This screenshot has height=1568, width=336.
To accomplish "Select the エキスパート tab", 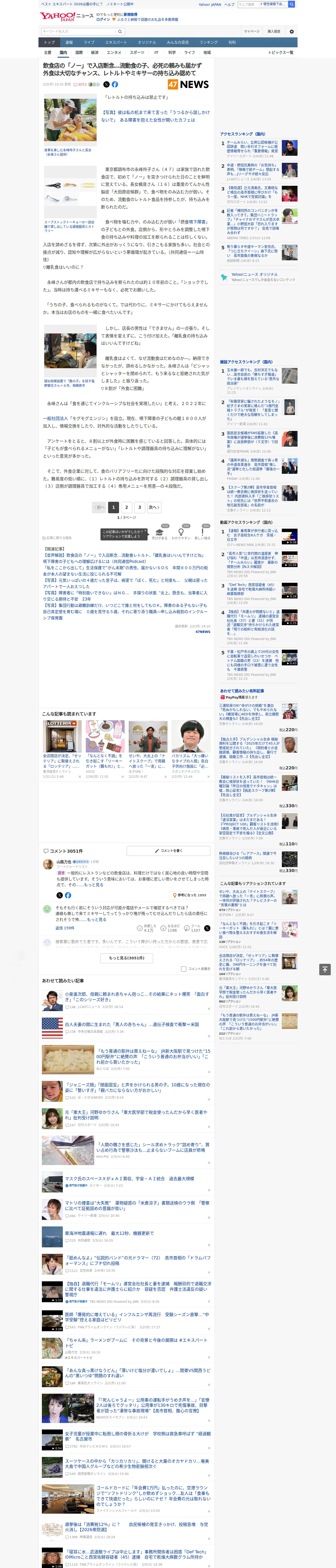I will (116, 43).
